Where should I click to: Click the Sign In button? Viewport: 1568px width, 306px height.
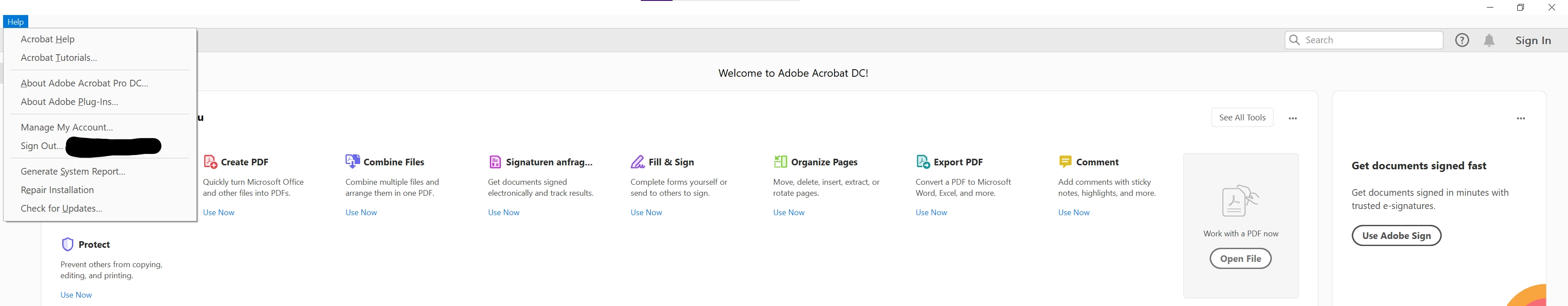coord(1533,40)
